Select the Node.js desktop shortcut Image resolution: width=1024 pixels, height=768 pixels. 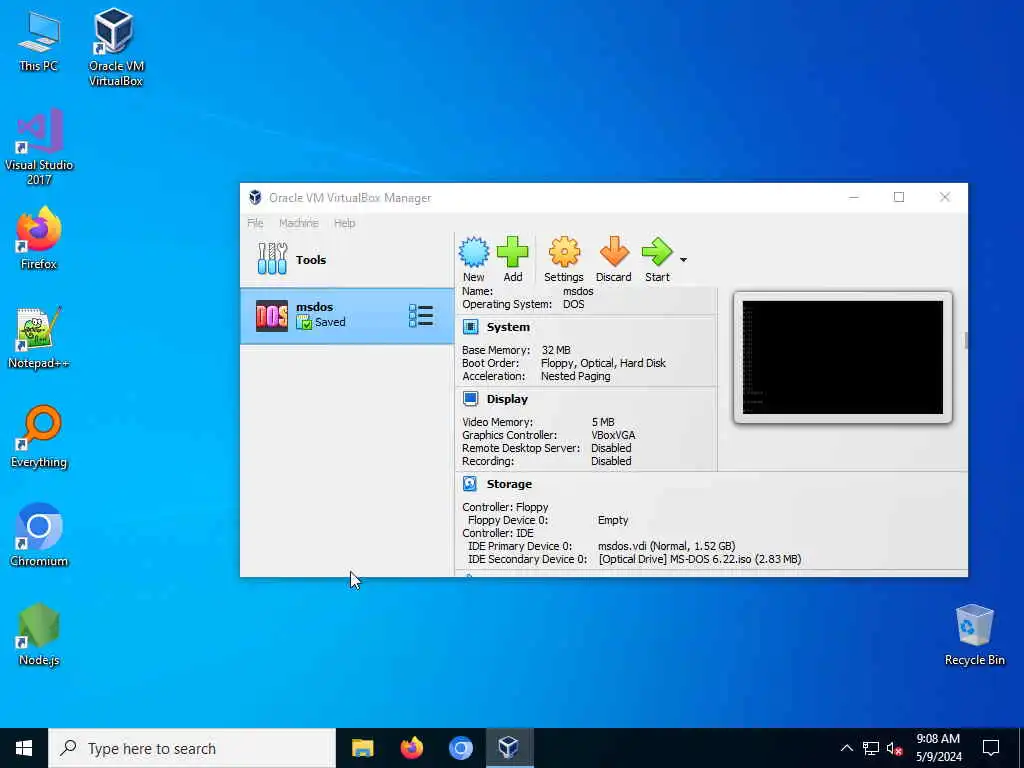[x=39, y=635]
